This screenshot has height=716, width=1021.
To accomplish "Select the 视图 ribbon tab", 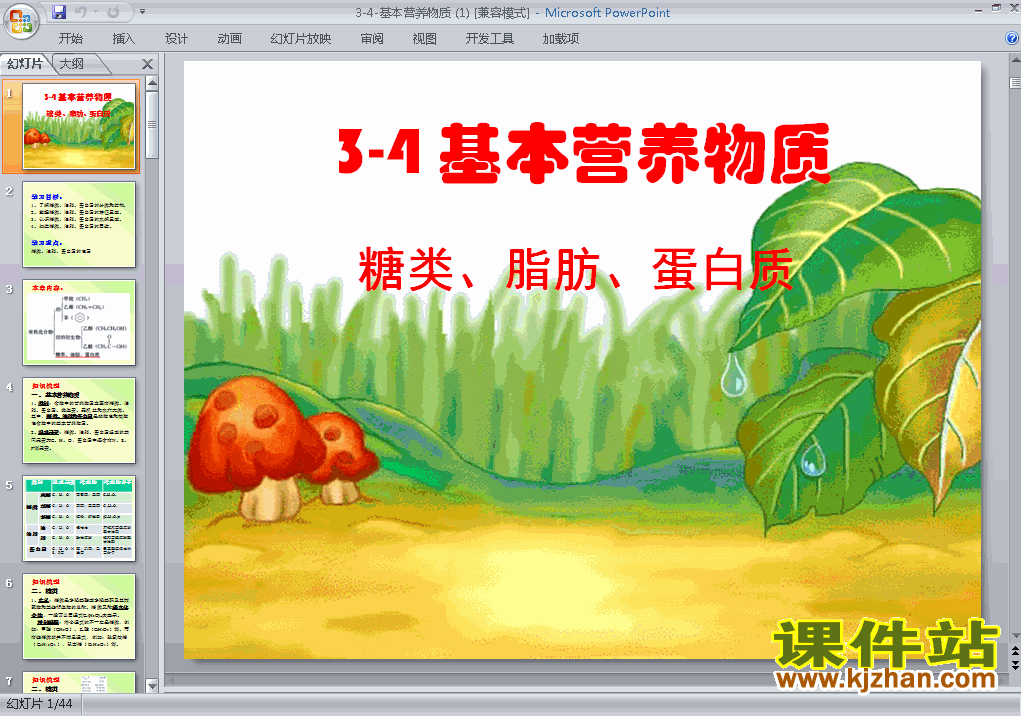I will click(425, 38).
